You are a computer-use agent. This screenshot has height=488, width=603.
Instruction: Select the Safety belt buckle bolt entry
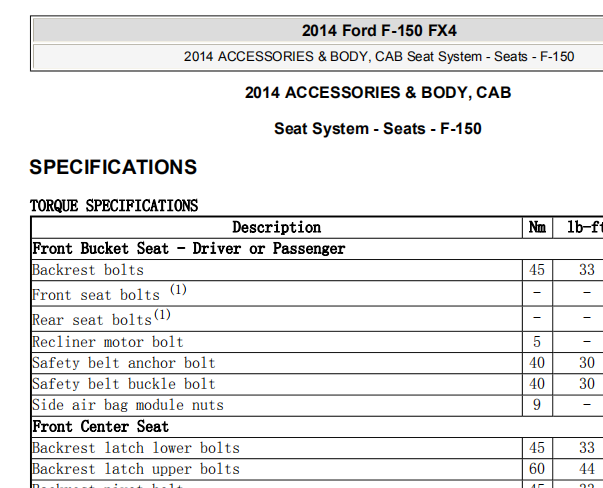tap(124, 384)
